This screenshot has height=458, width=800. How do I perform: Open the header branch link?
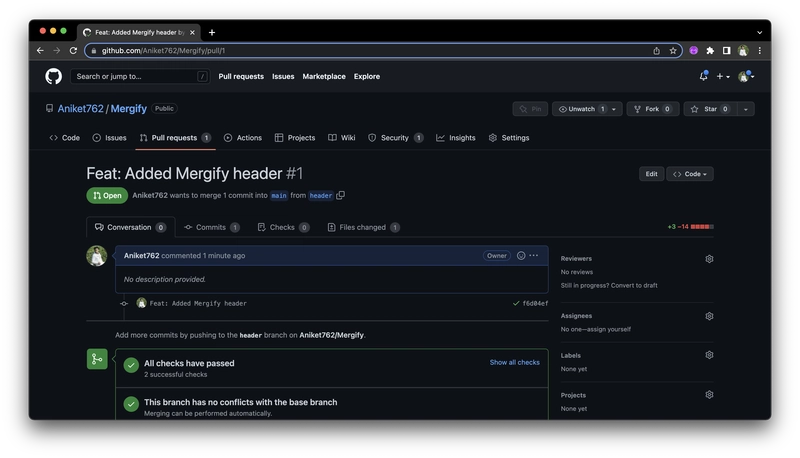coord(321,196)
